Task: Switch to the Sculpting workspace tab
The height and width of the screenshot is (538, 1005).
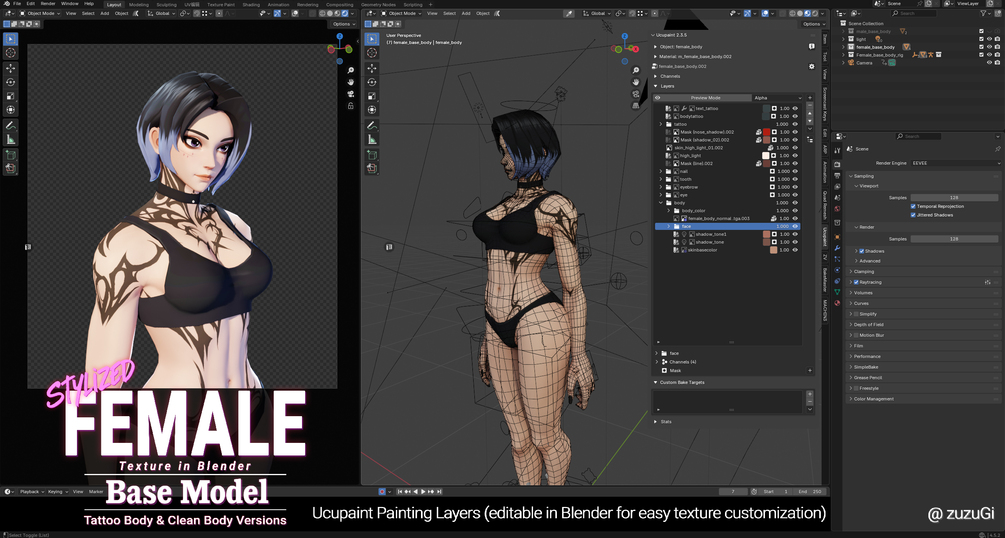Action: 167,4
